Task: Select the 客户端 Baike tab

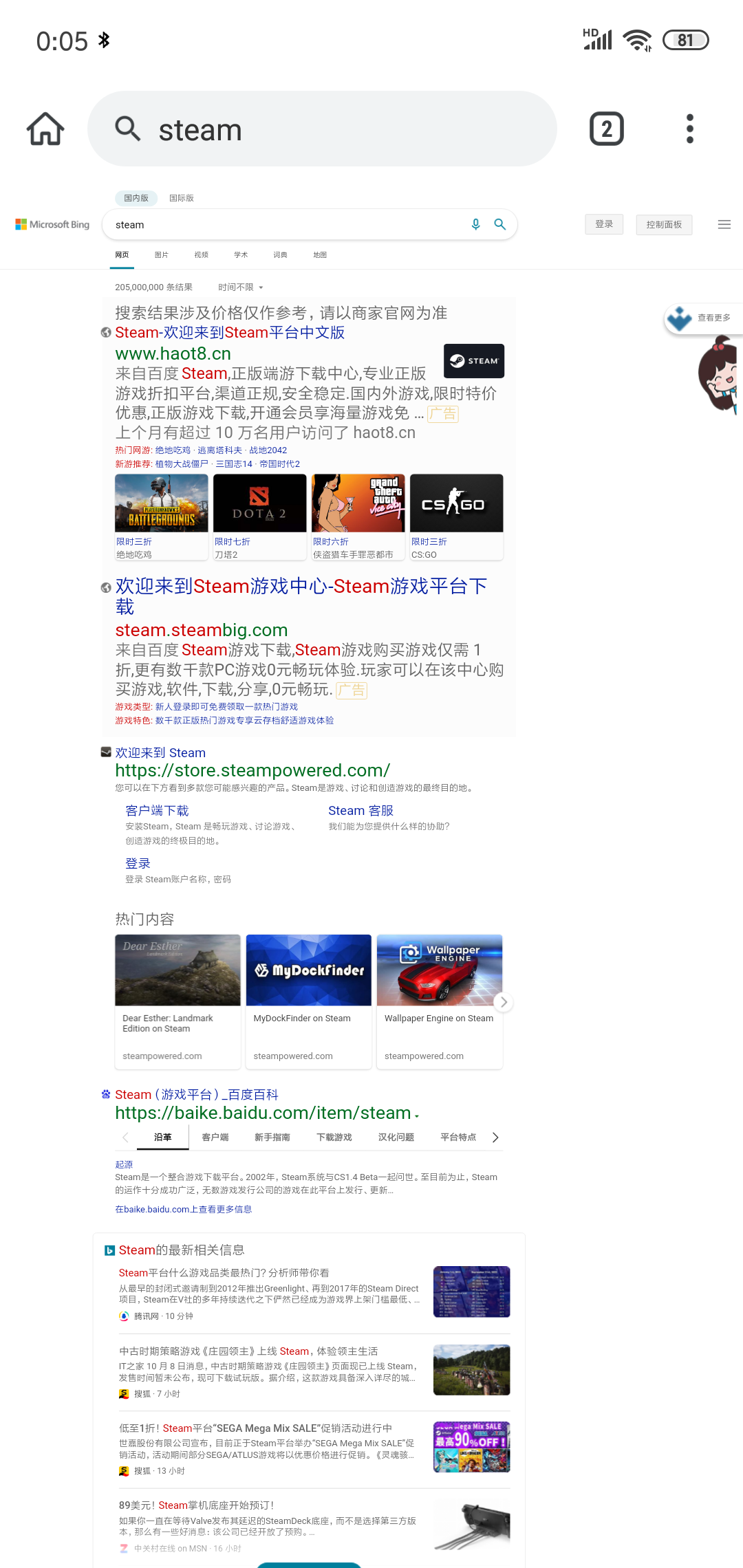Action: [215, 1137]
